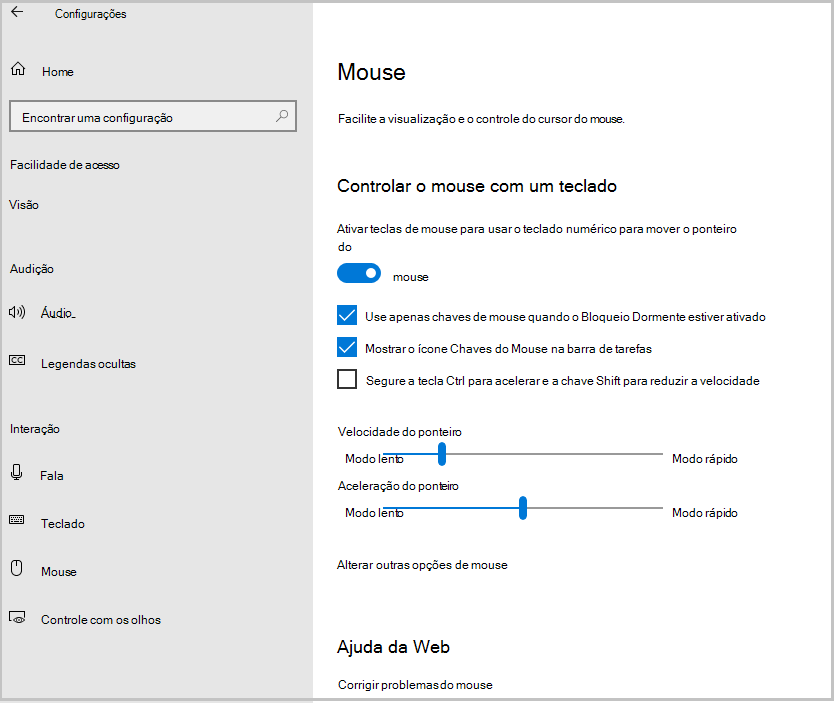The image size is (834, 703).
Task: Click the Audição category heading
Action: pyautogui.click(x=32, y=269)
